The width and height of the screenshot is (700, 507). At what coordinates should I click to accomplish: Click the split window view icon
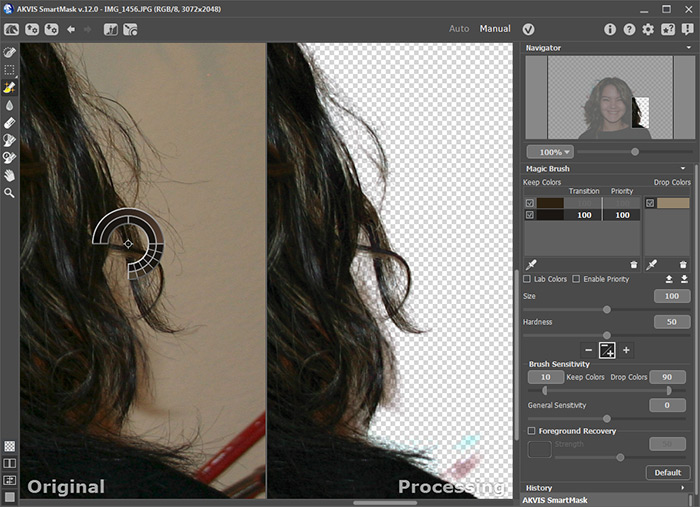pyautogui.click(x=9, y=463)
